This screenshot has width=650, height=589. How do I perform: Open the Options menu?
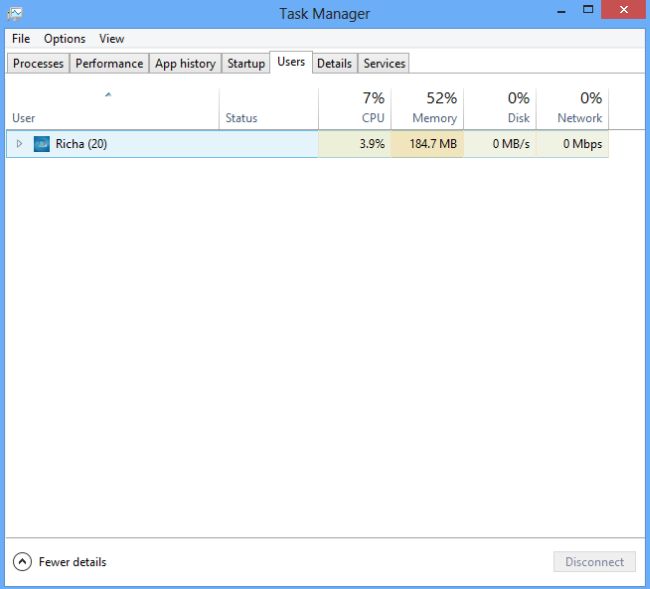coord(65,39)
